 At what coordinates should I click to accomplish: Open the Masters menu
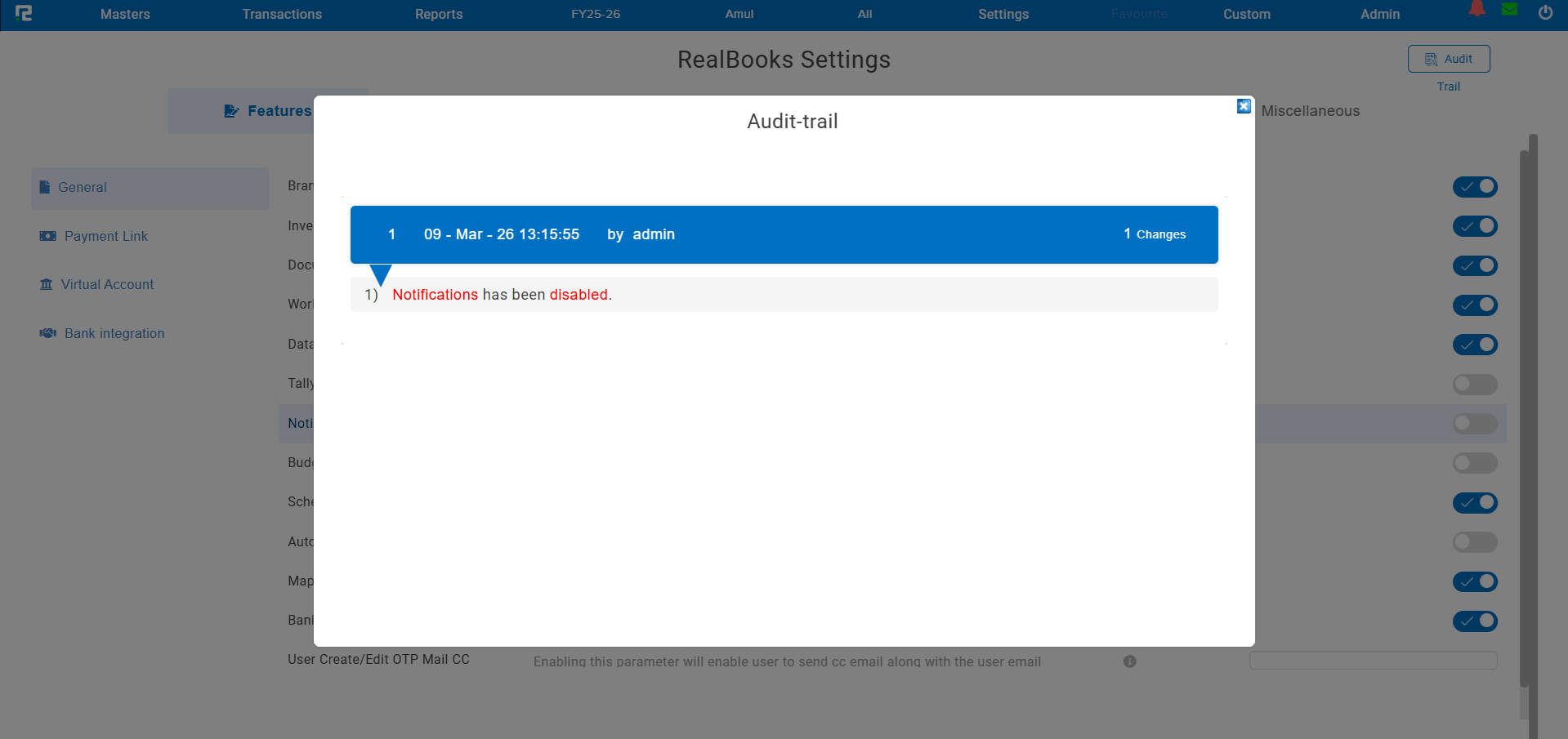click(124, 14)
